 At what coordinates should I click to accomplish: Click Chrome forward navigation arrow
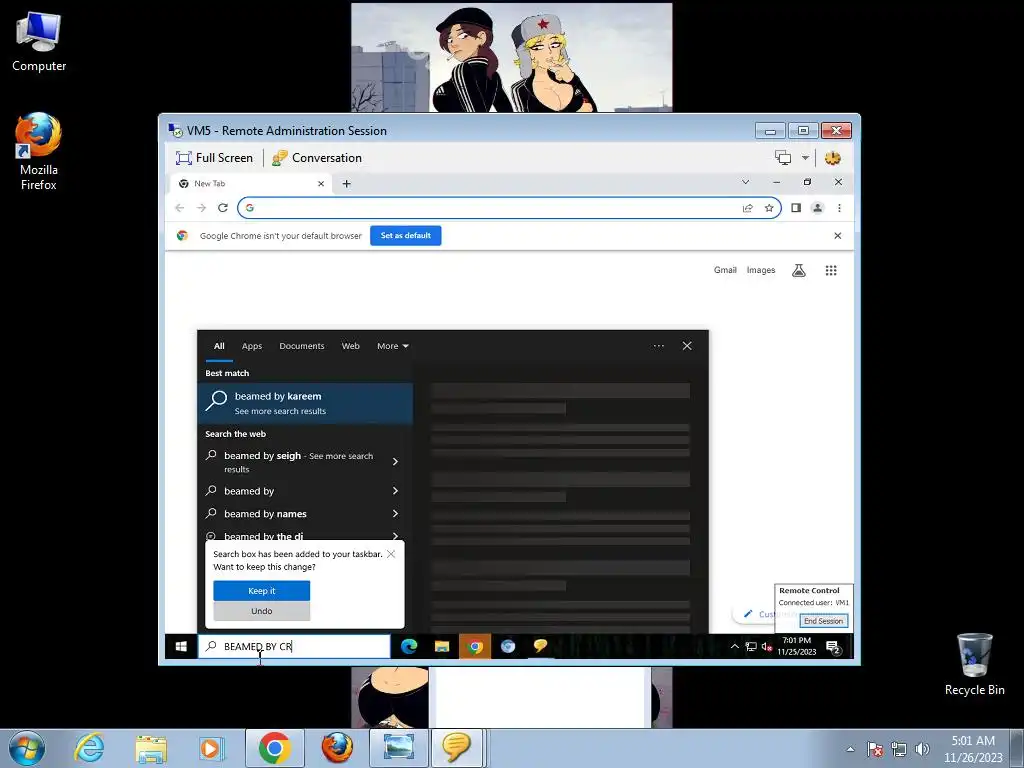click(201, 208)
